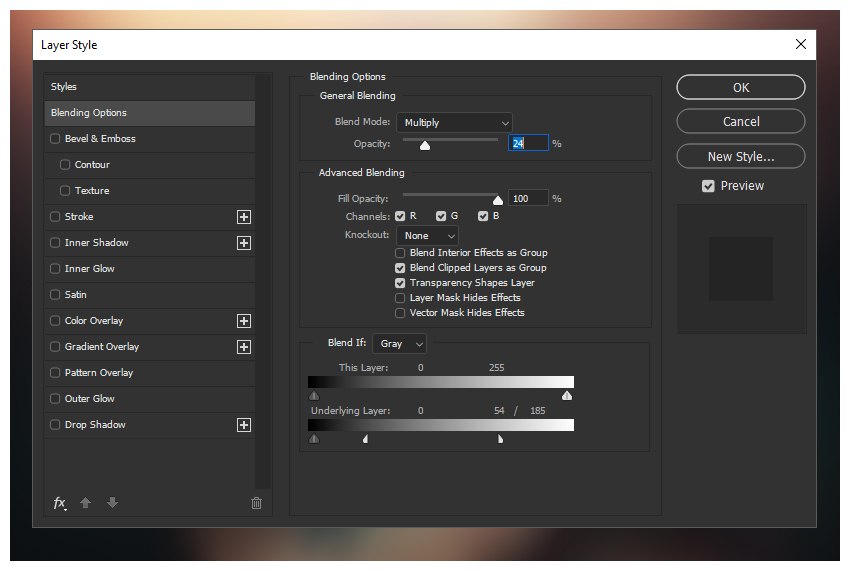The height and width of the screenshot is (571, 850).
Task: Tick the Stroke effect checkbox
Action: click(55, 216)
